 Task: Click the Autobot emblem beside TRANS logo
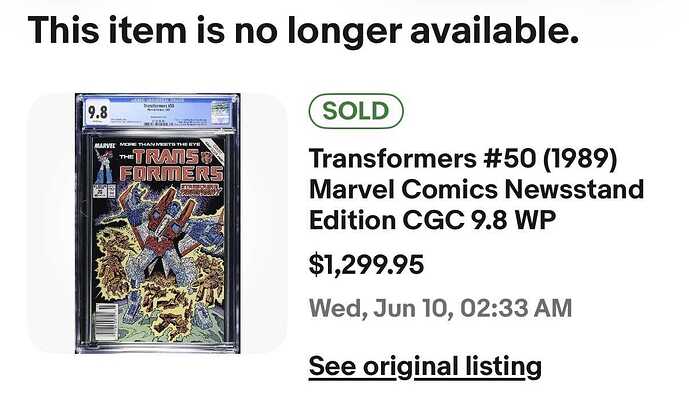tap(207, 156)
